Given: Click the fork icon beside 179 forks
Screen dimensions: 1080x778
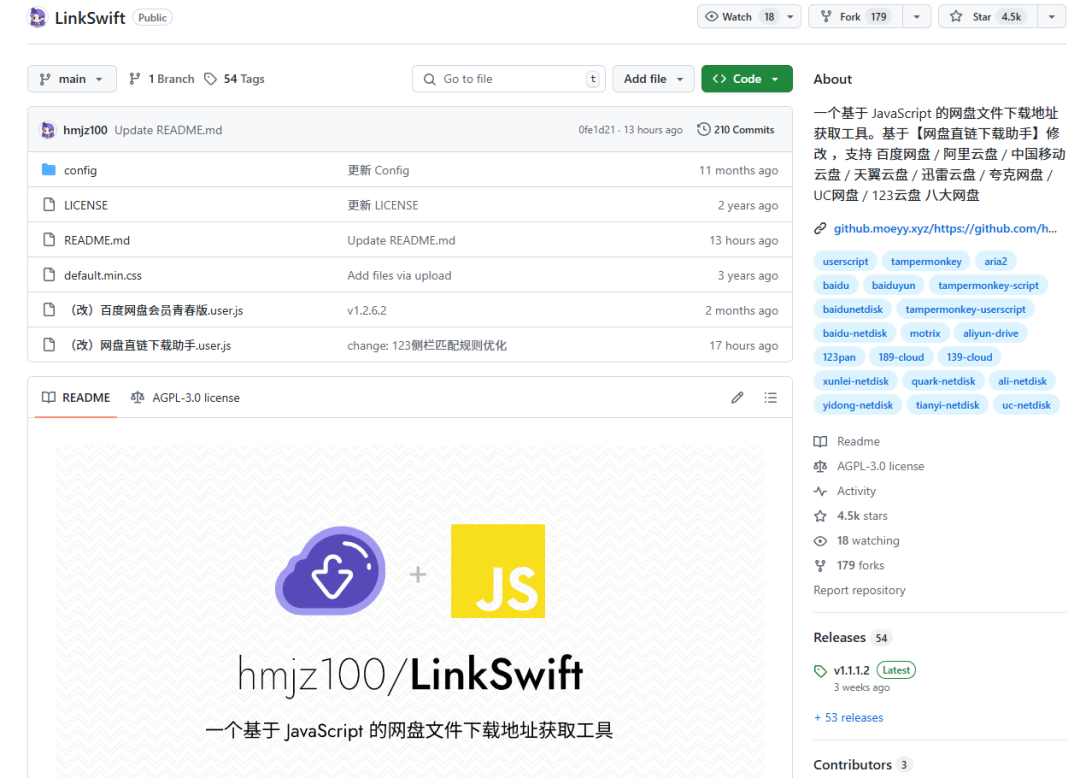Looking at the screenshot, I should pos(820,565).
